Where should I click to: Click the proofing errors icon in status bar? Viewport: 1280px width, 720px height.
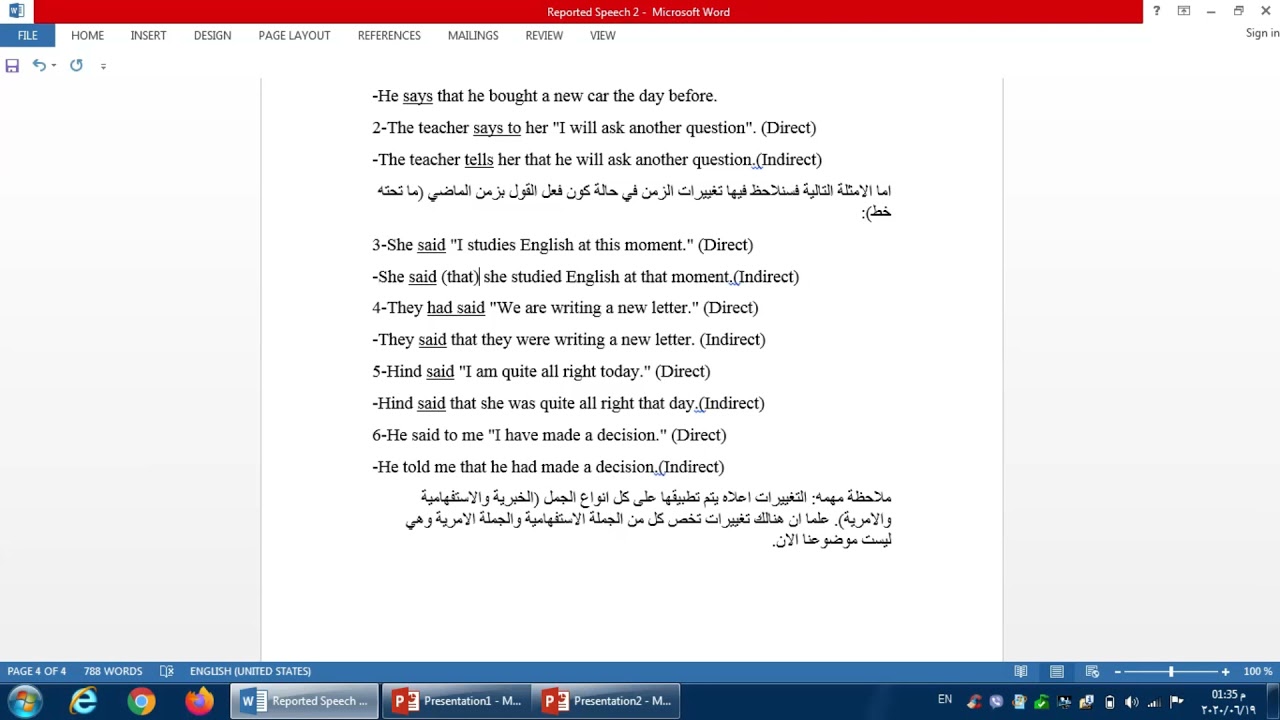(167, 671)
